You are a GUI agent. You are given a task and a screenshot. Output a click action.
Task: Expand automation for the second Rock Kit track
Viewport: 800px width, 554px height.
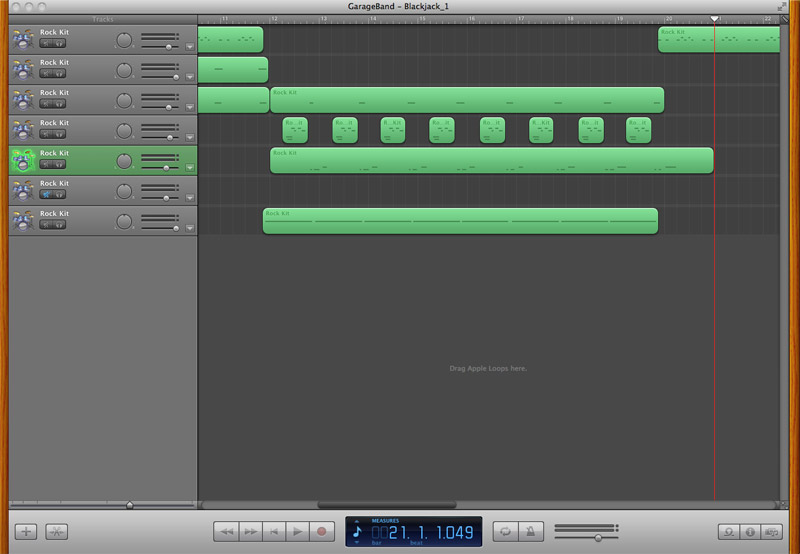(x=190, y=77)
